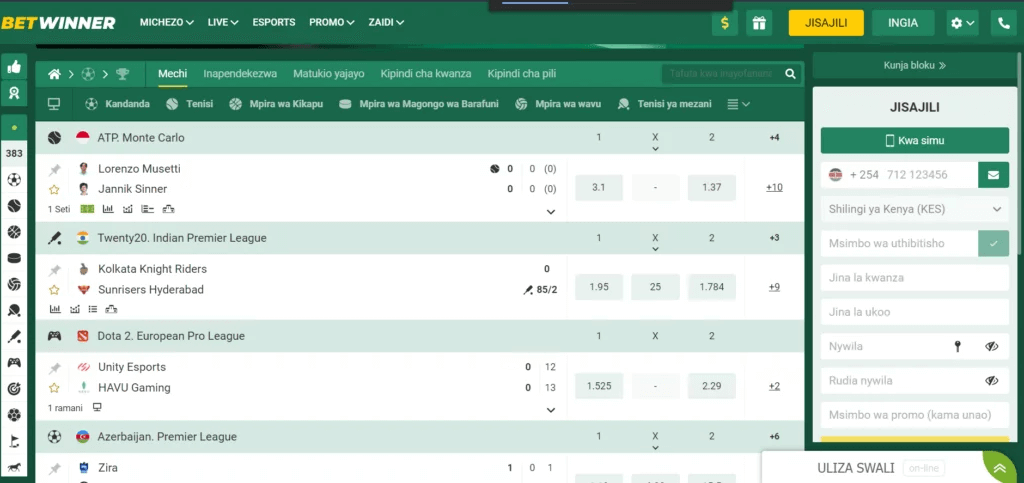Filter by Mpira wa Kikapu
The image size is (1024, 483).
coord(276,104)
